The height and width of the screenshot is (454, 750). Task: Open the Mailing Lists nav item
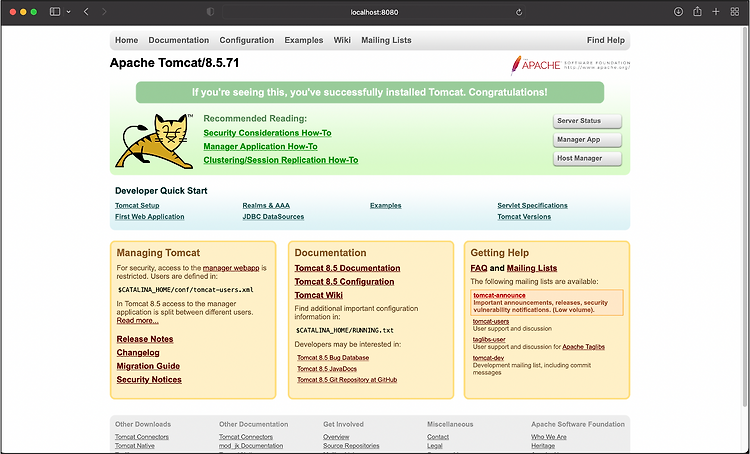(386, 40)
